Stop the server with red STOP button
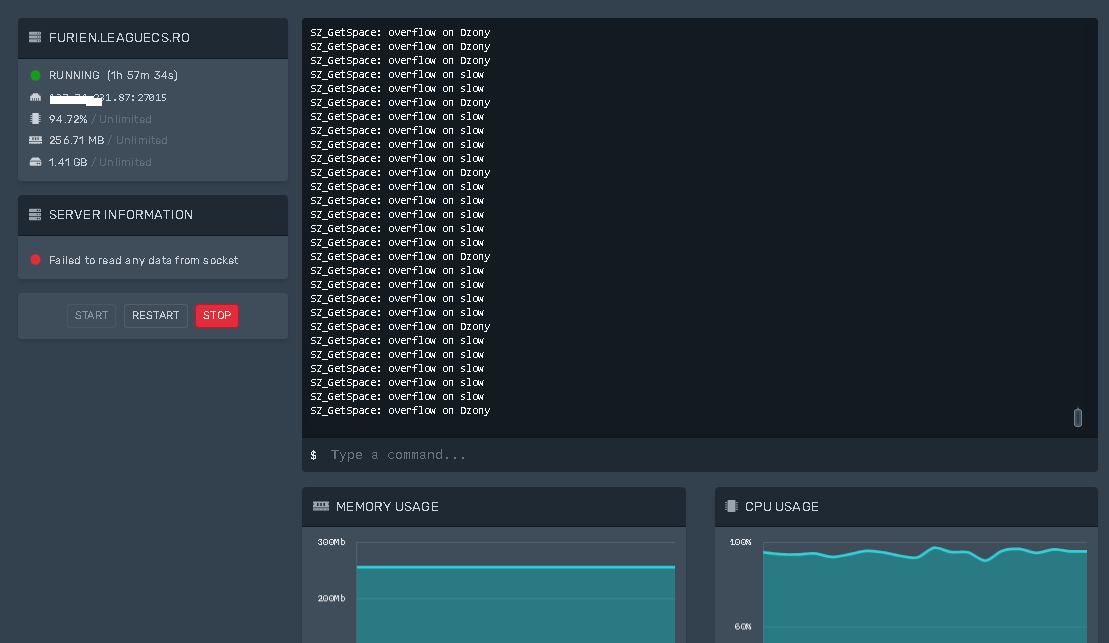This screenshot has height=643, width=1109. (x=216, y=315)
